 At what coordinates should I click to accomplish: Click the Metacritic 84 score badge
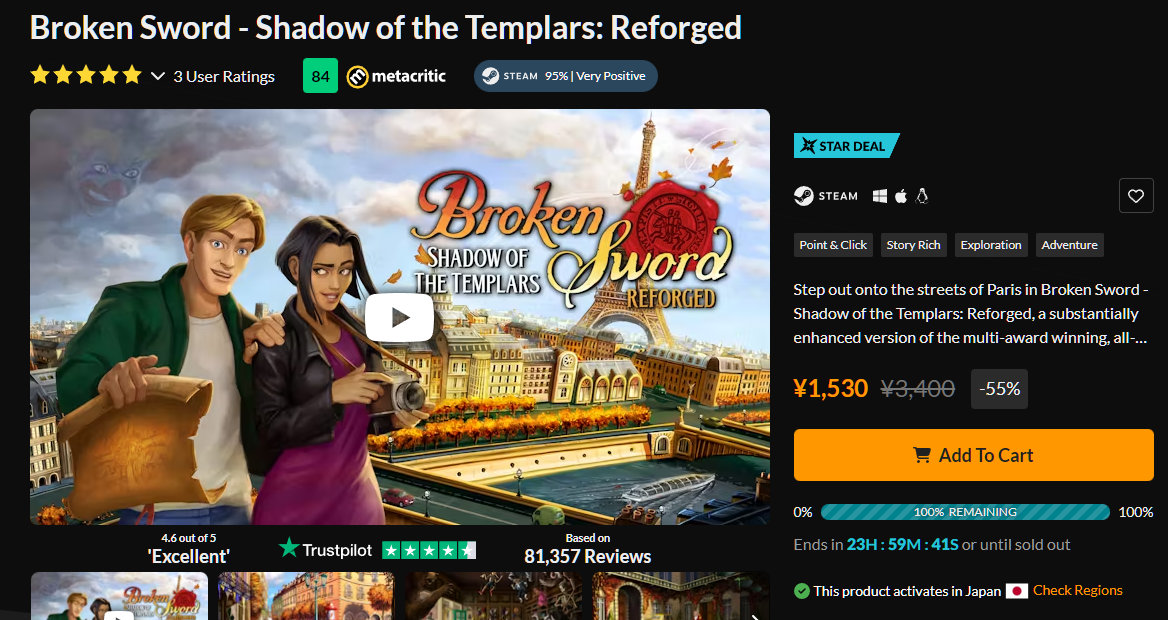click(x=320, y=76)
